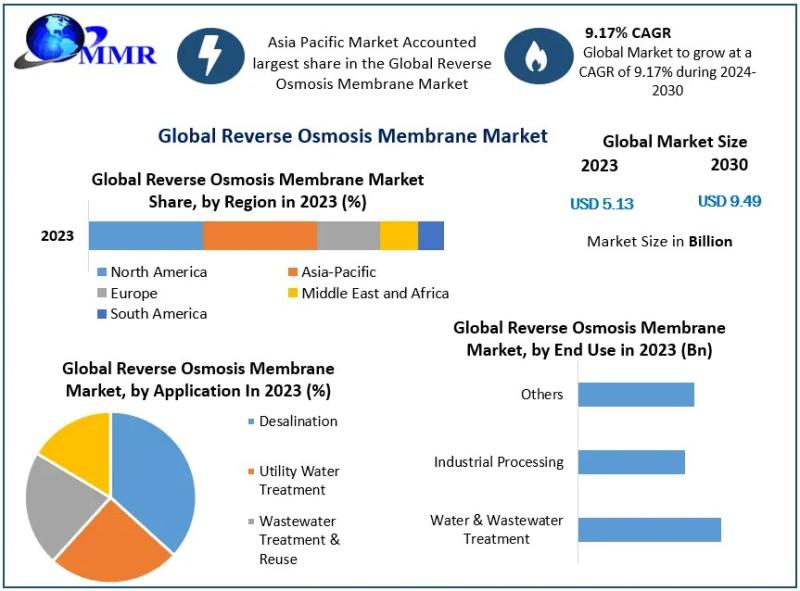
Task: Click the Utility Water Treatment legend marker
Action: (251, 471)
